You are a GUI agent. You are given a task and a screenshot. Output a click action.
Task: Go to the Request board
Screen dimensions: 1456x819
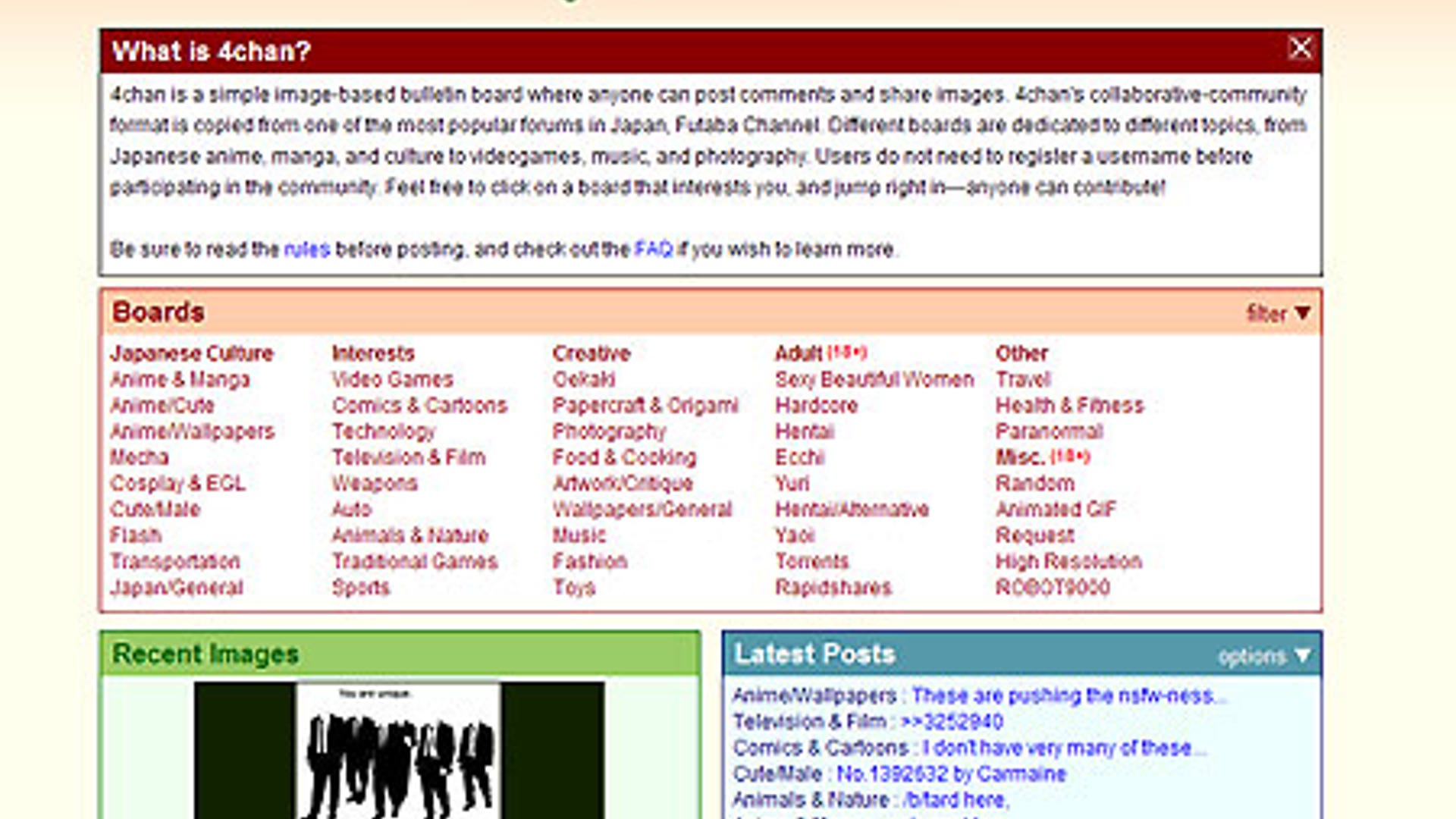pyautogui.click(x=1035, y=535)
